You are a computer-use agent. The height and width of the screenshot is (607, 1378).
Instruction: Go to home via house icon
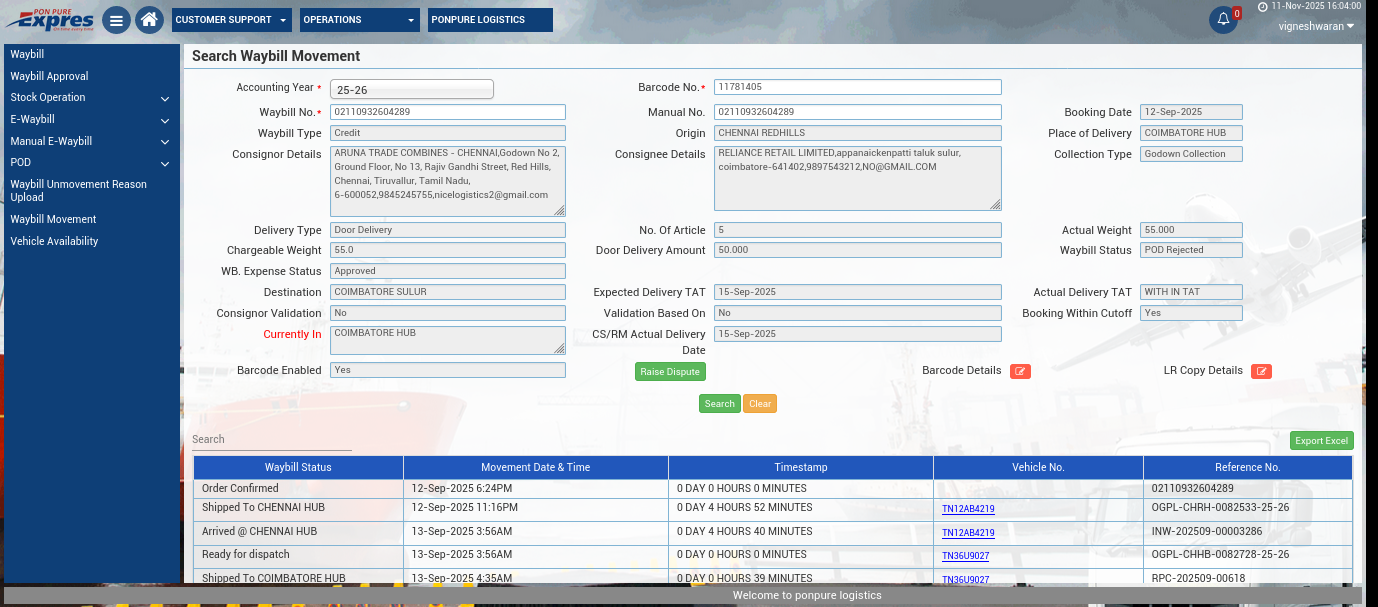coord(149,20)
